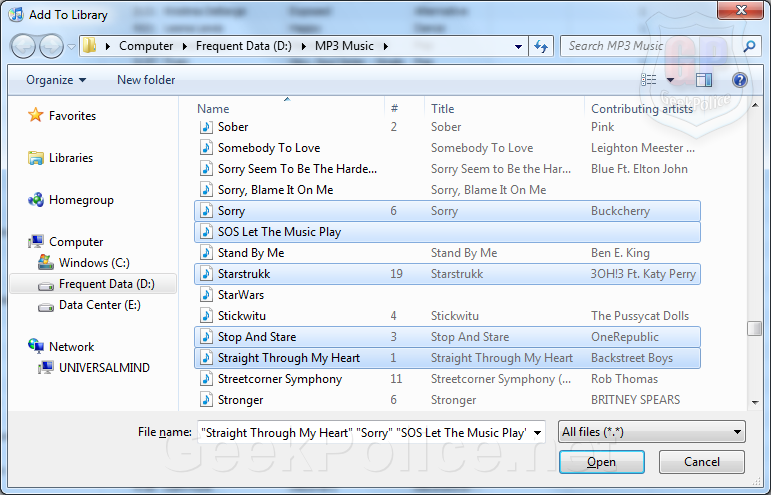Sort by the Title column header
Screen dimensions: 771x495
pyautogui.click(x=443, y=109)
